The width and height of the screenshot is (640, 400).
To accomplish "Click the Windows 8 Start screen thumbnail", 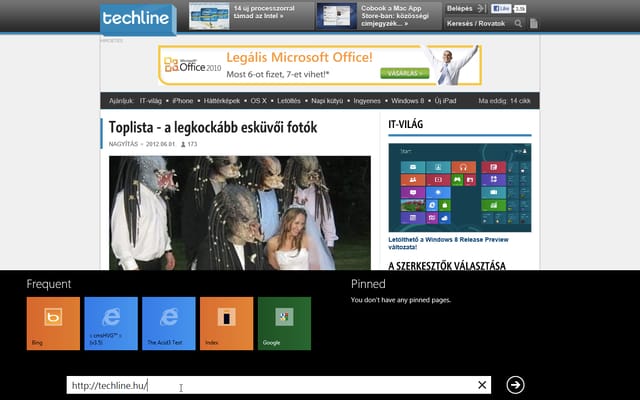I will click(x=460, y=187).
